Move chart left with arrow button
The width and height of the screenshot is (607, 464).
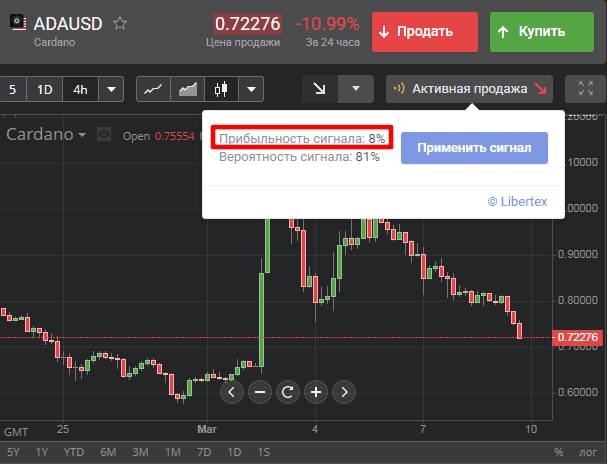click(231, 392)
